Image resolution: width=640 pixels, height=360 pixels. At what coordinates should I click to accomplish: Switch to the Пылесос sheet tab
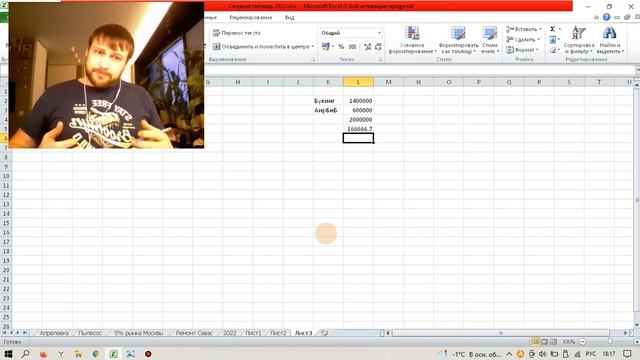[x=90, y=333]
